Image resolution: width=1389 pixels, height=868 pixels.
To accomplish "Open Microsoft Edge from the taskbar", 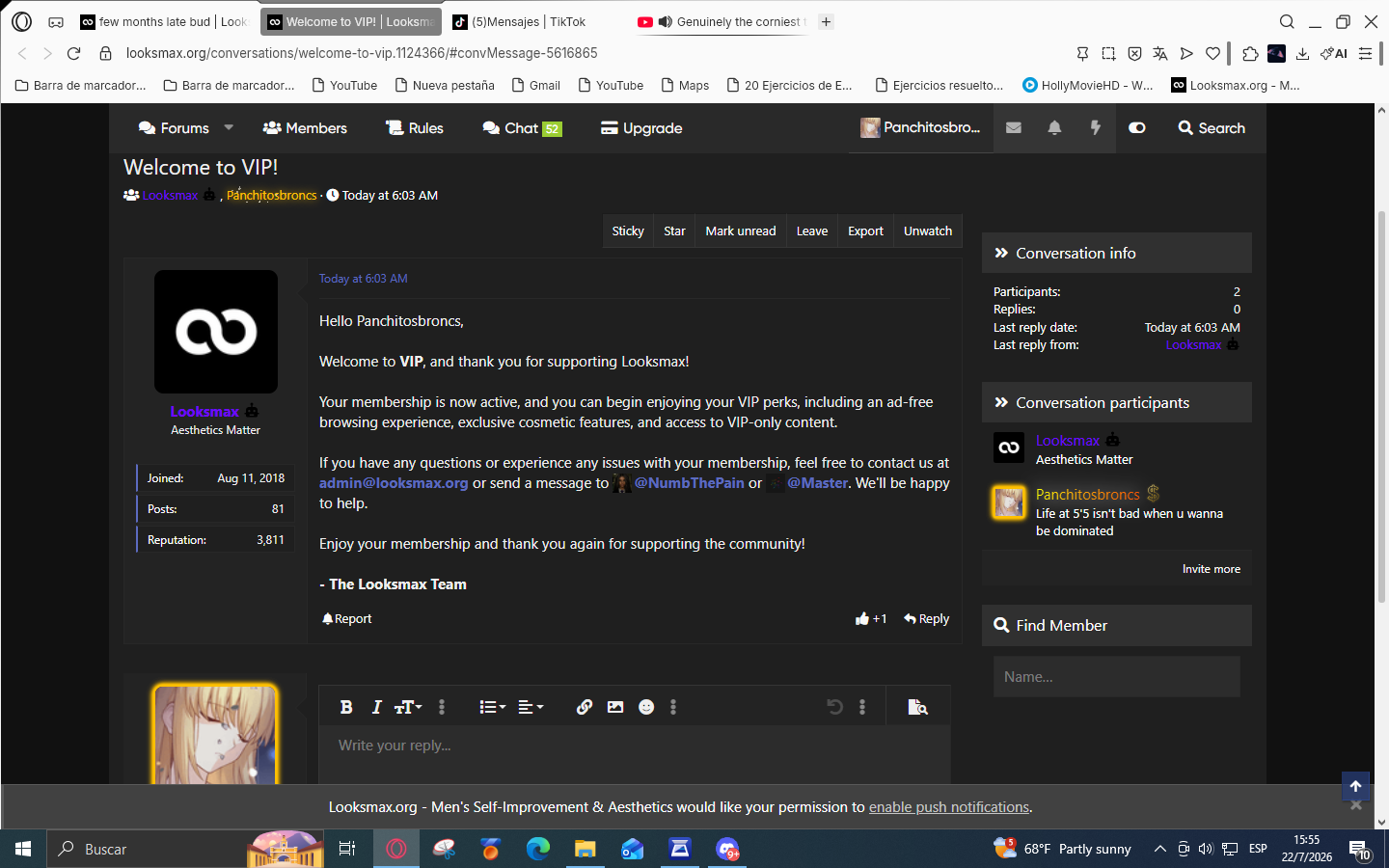I will (538, 849).
